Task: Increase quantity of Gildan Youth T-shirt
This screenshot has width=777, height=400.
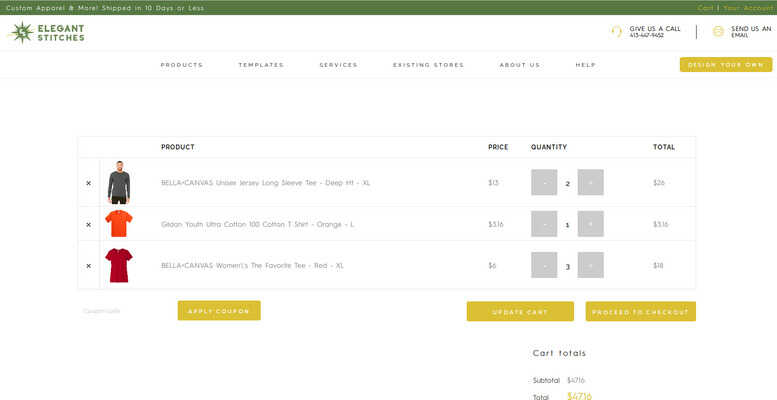Action: (x=591, y=224)
